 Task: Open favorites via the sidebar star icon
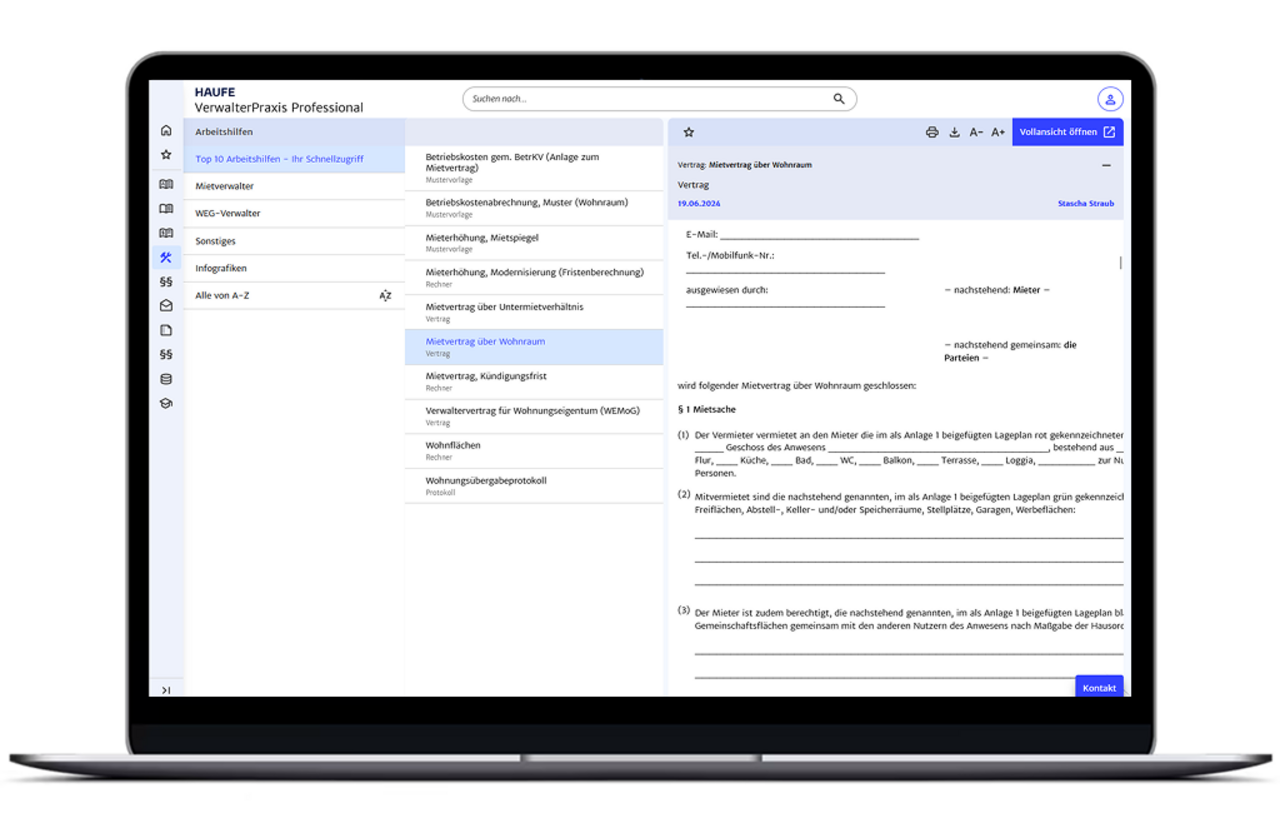point(166,155)
